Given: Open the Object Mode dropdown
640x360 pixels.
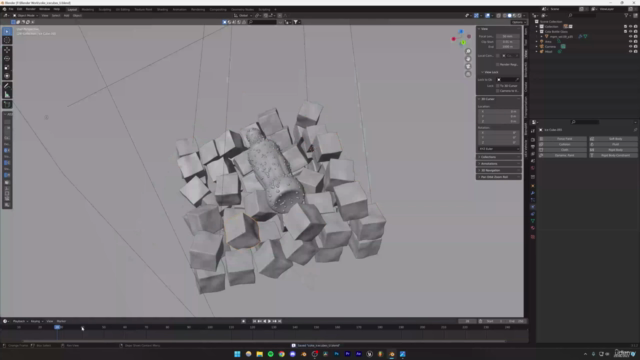Looking at the screenshot, I should point(25,16).
